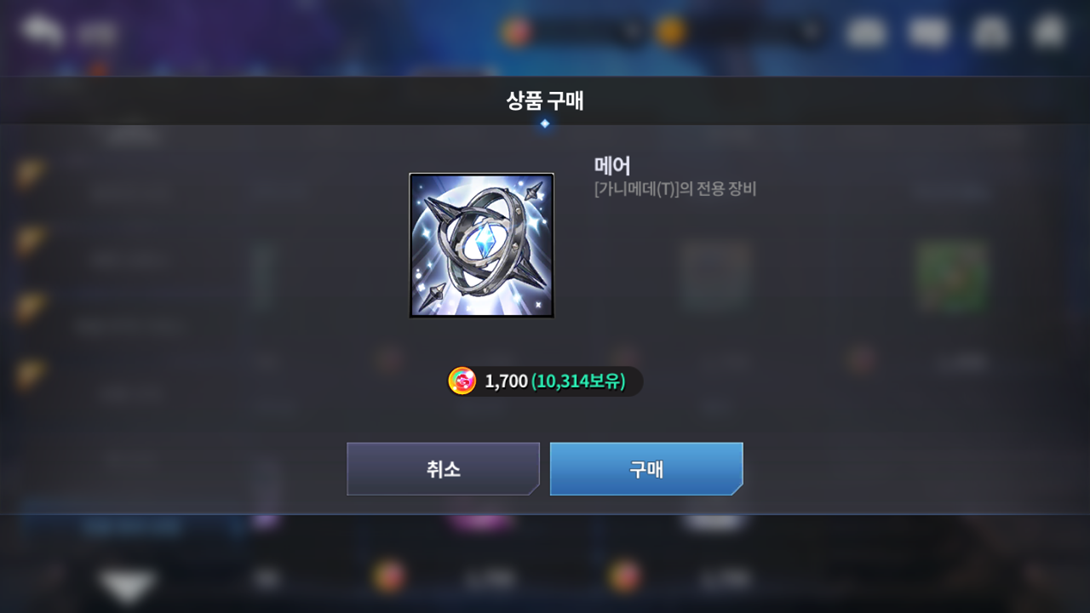Open the second white icon in top-right row
Viewport: 1090px width, 613px height.
coord(929,32)
